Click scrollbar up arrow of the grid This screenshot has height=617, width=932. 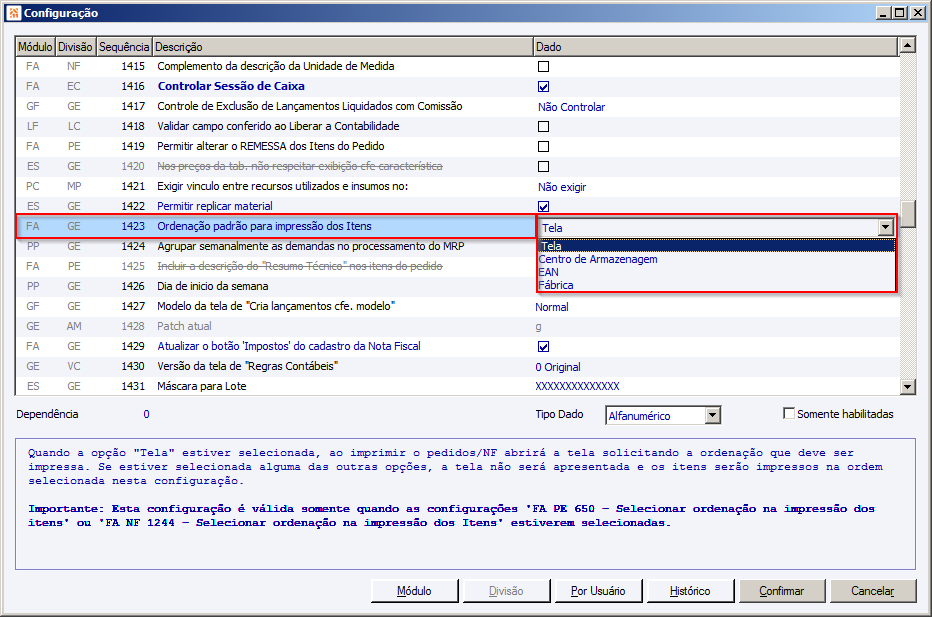click(907, 45)
